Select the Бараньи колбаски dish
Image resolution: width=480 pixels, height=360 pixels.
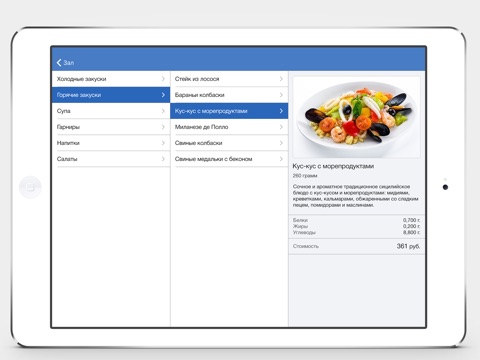pos(229,95)
